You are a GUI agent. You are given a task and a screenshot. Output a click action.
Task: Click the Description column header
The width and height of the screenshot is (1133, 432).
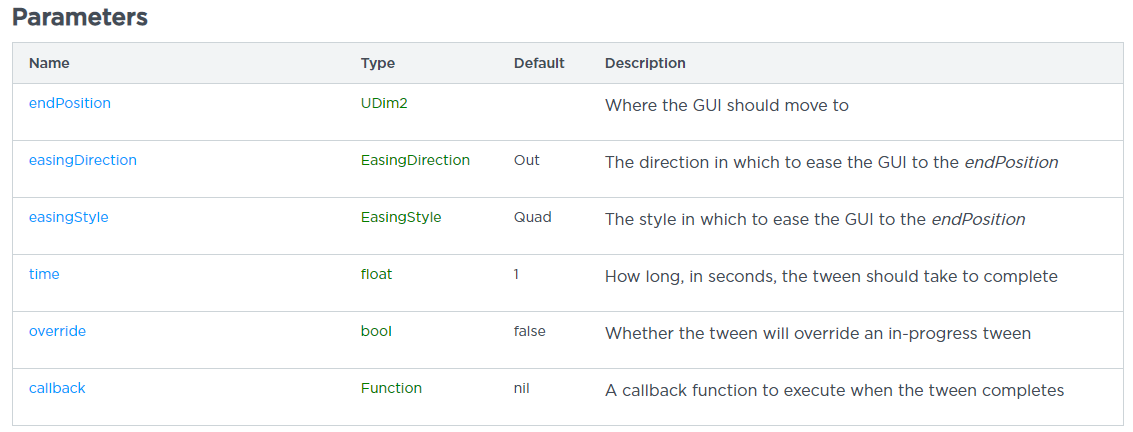click(645, 63)
